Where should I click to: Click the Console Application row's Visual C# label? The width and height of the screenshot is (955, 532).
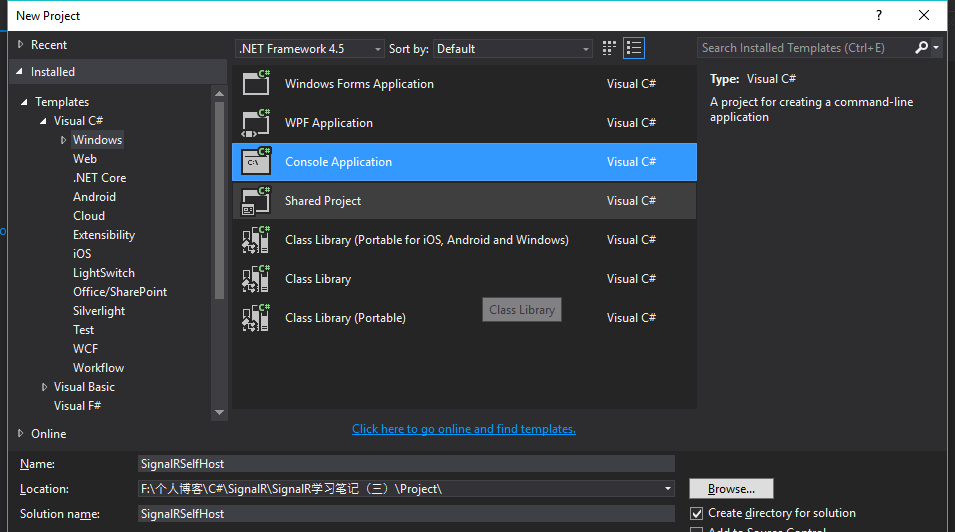click(632, 161)
